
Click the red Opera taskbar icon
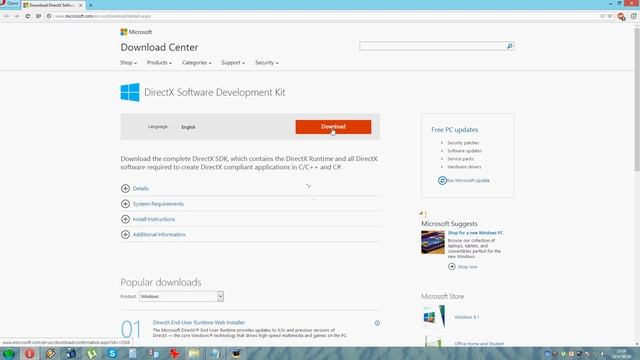29,353
